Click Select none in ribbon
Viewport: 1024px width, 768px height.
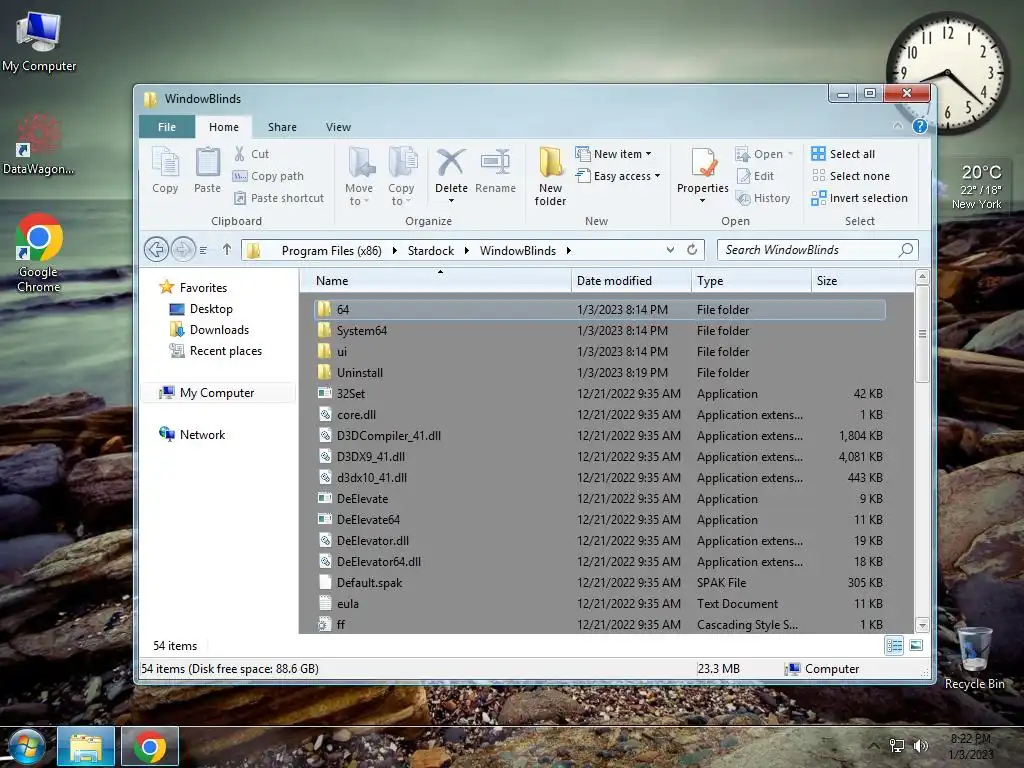(850, 176)
